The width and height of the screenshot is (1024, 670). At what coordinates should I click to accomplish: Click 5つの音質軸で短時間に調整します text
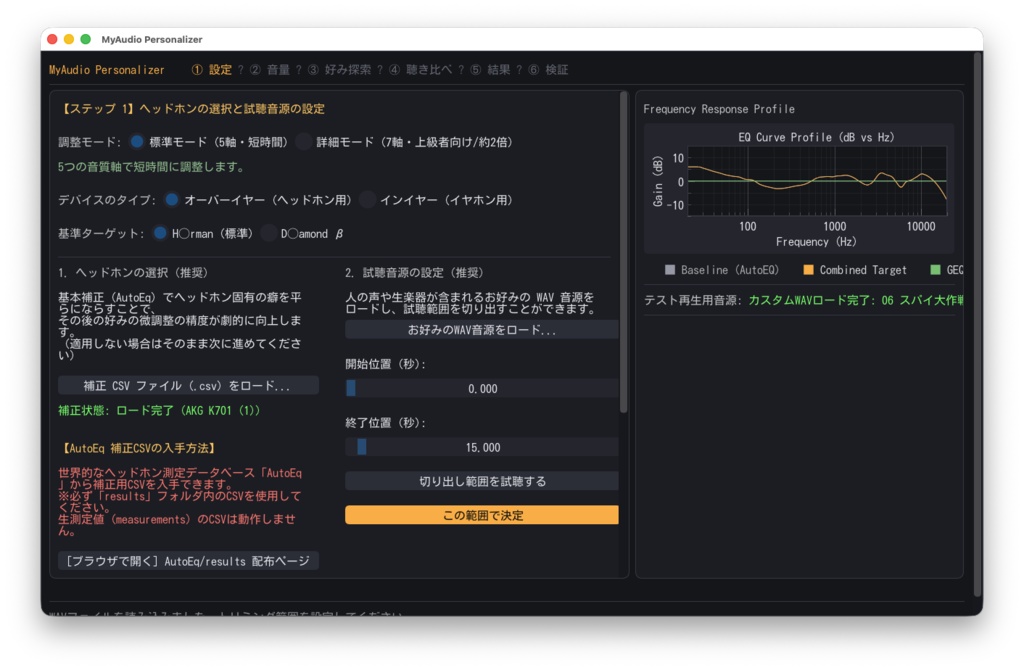[152, 167]
